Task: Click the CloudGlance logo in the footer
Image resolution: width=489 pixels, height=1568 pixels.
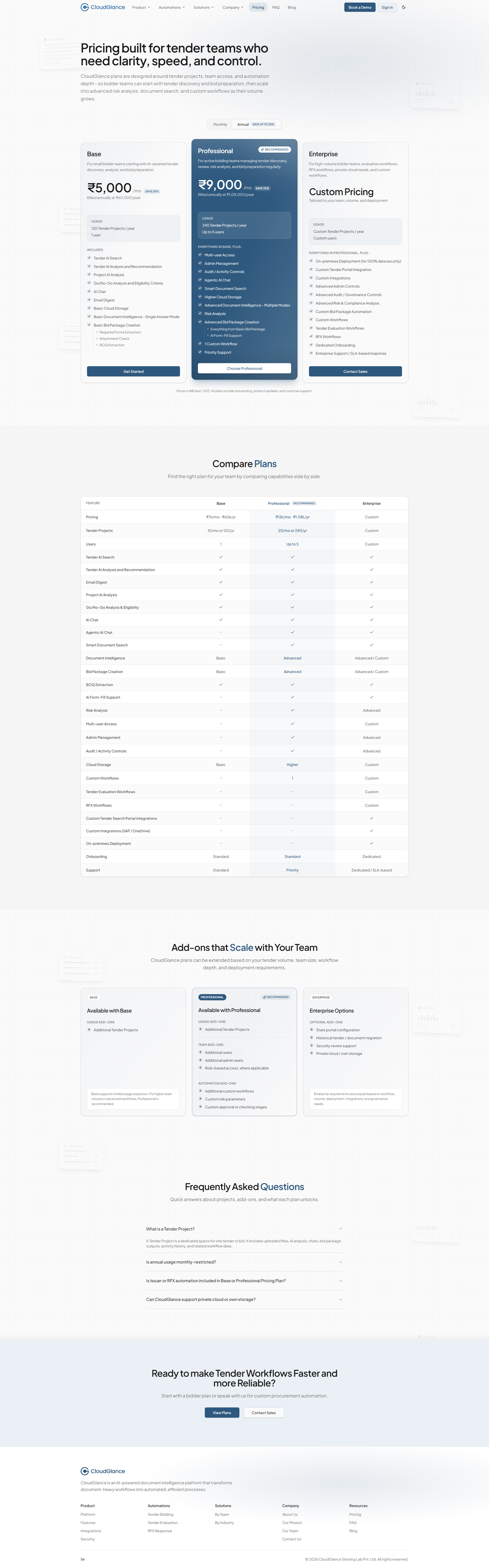Action: [103, 1471]
